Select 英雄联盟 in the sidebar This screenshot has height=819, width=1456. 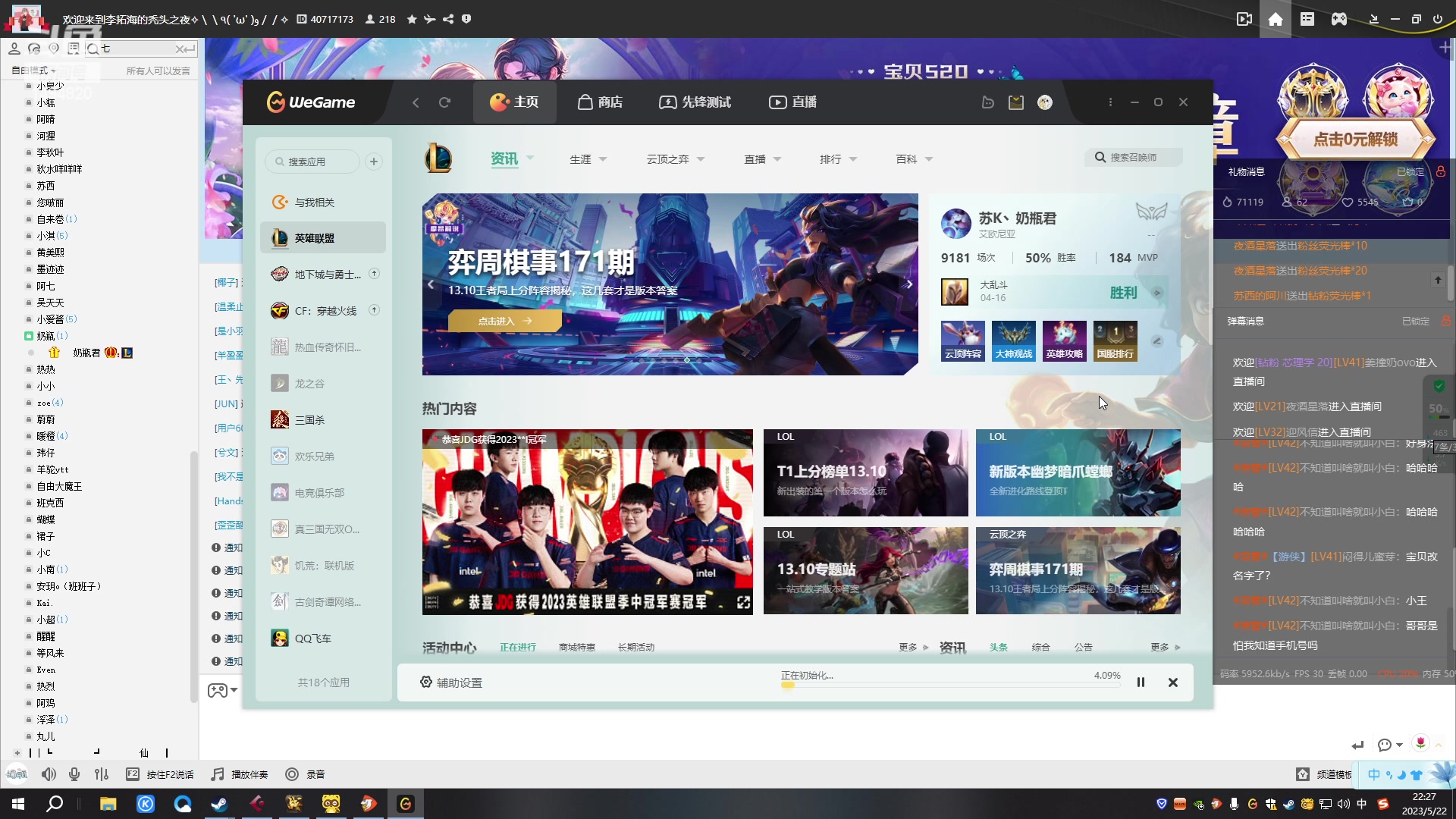coord(322,238)
